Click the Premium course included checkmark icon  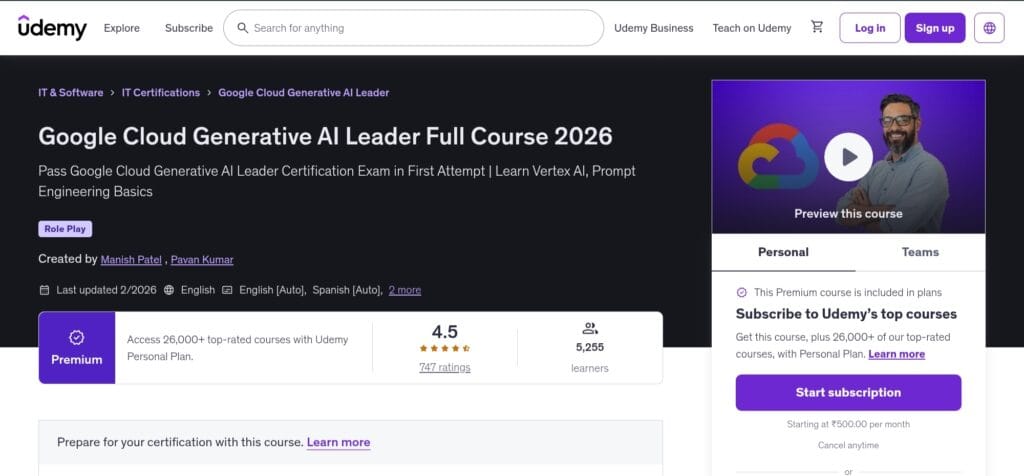(741, 293)
